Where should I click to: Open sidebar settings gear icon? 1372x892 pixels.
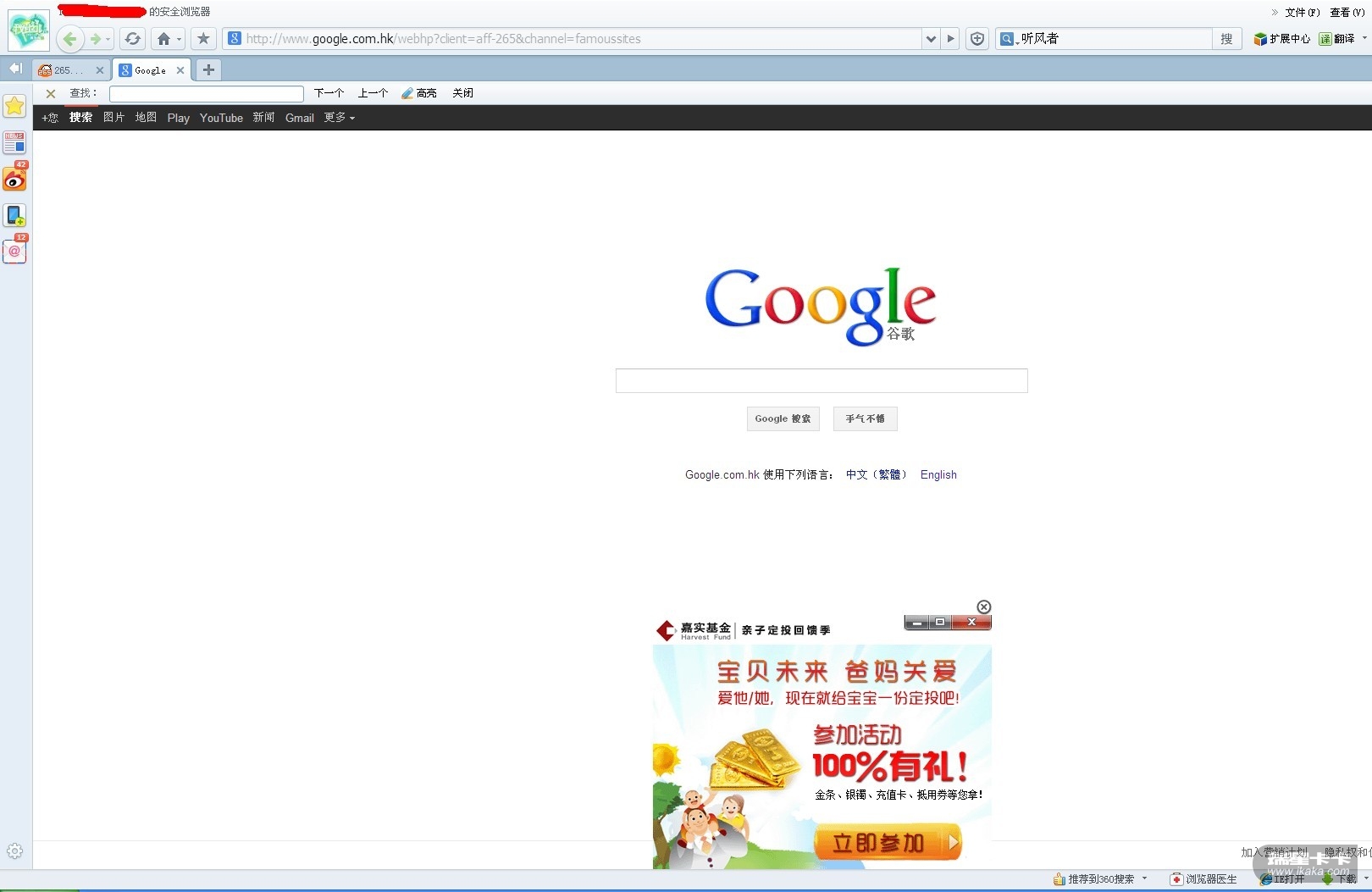[x=14, y=851]
